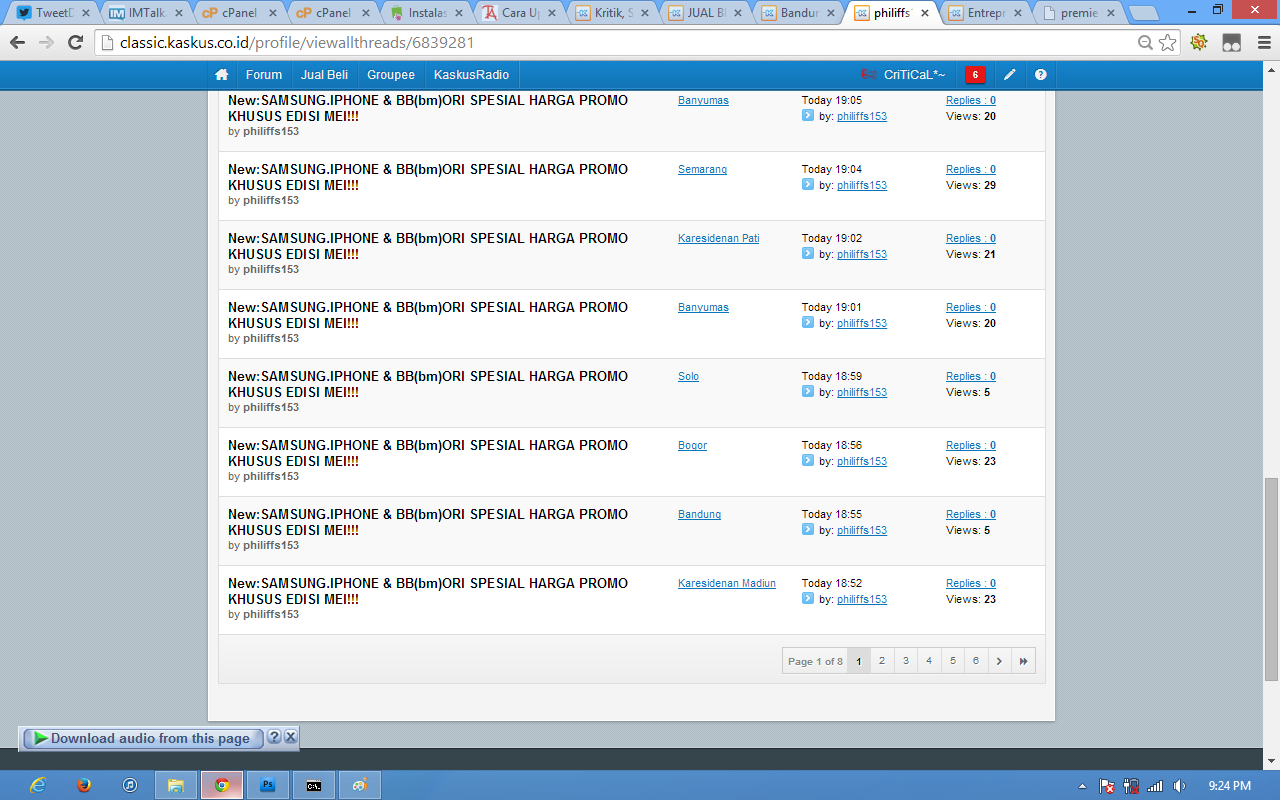Jump to last page double-arrow

[x=1023, y=661]
